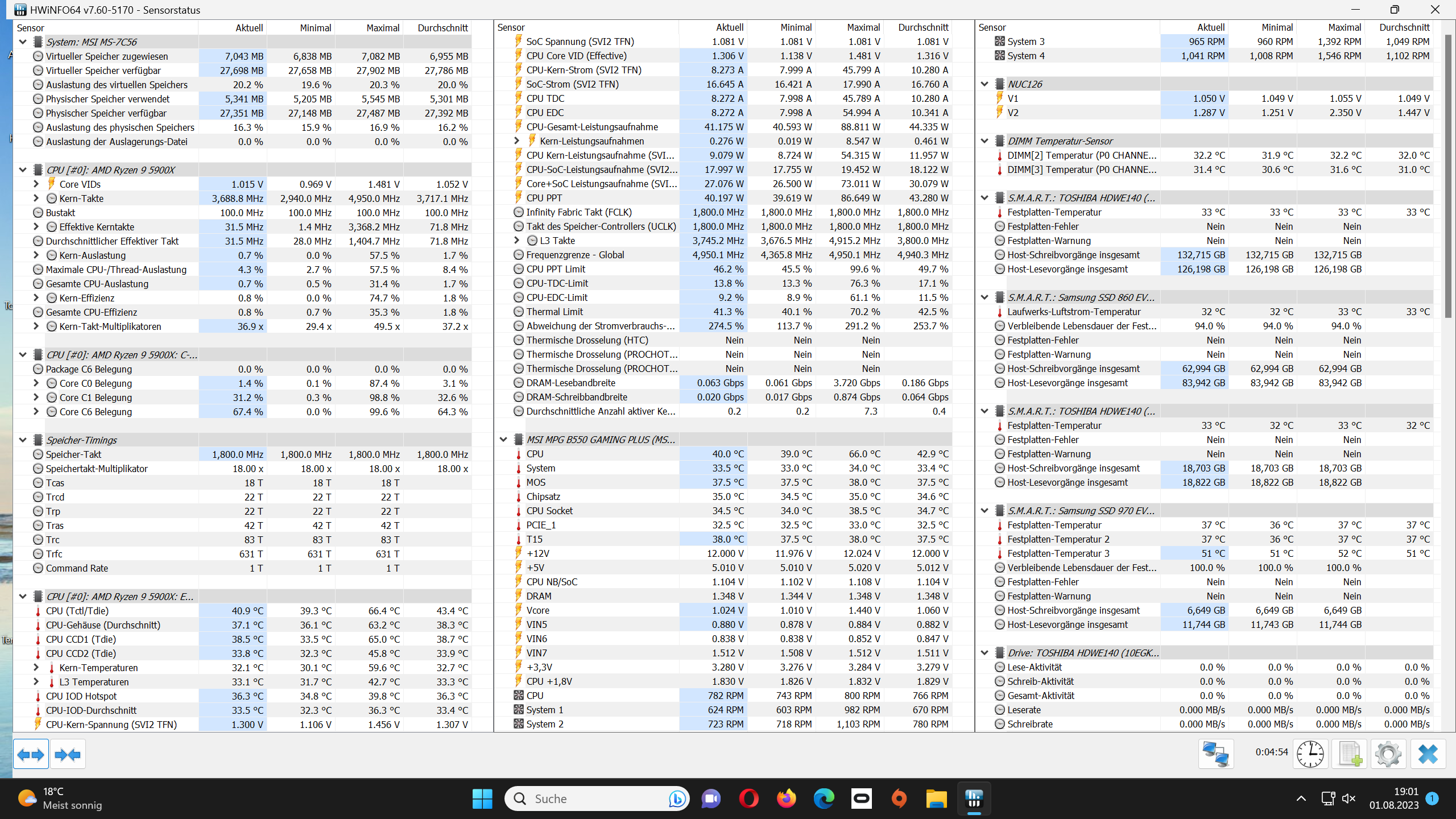Viewport: 1456px width, 819px height.
Task: Collapse the NUC126 sensor group
Action: (985, 84)
